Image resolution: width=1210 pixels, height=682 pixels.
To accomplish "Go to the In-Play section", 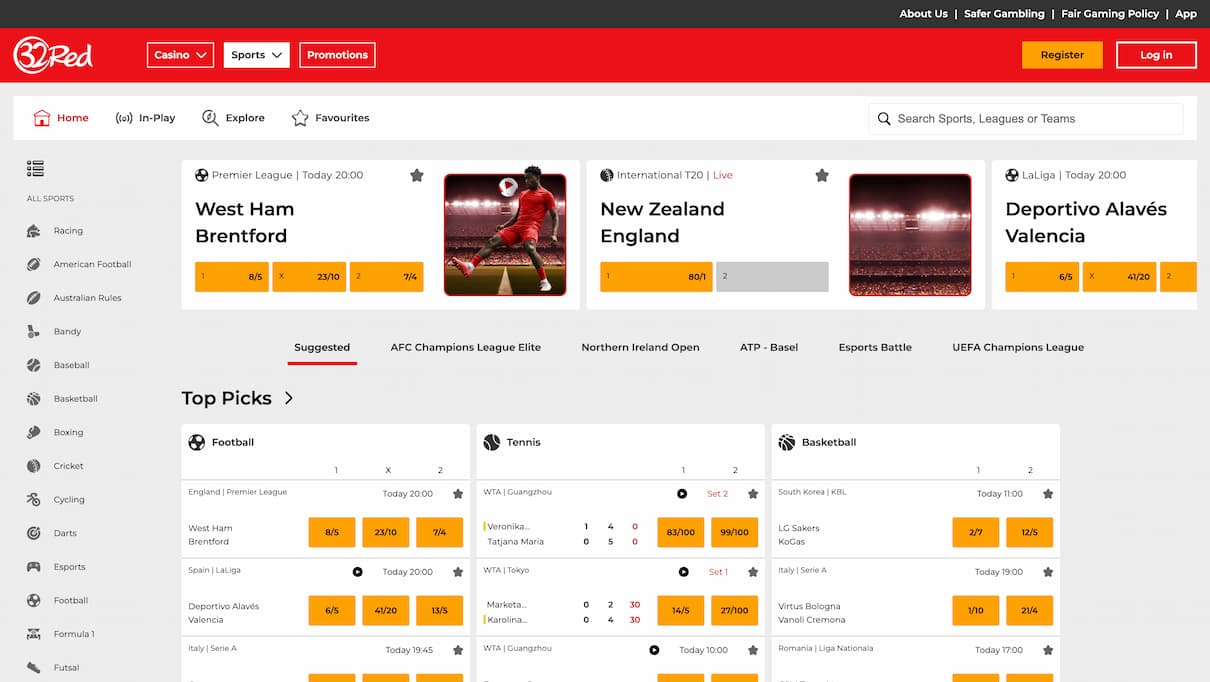I will (146, 118).
